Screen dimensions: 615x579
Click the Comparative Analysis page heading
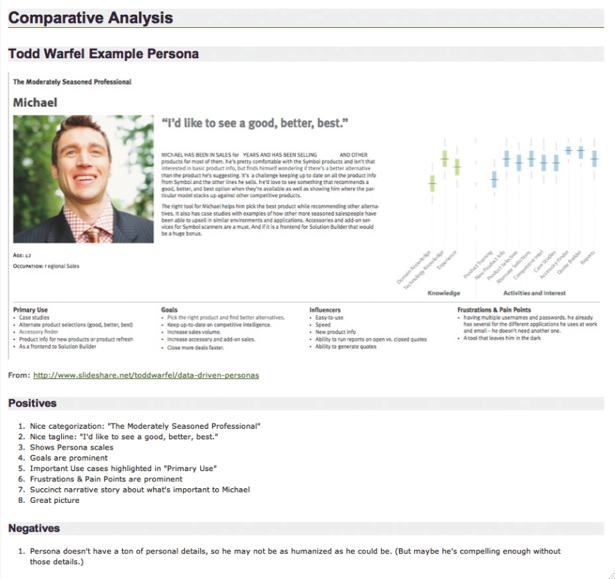coord(91,18)
